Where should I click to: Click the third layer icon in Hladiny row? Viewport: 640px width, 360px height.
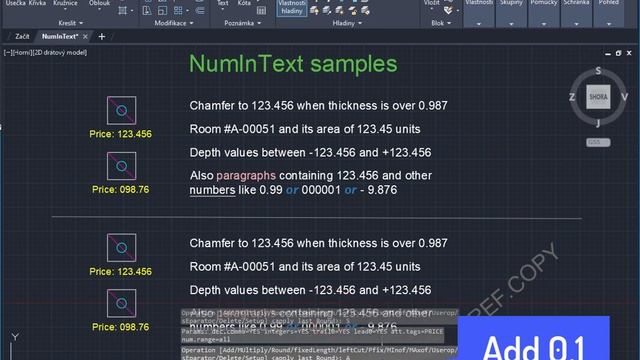click(340, 11)
